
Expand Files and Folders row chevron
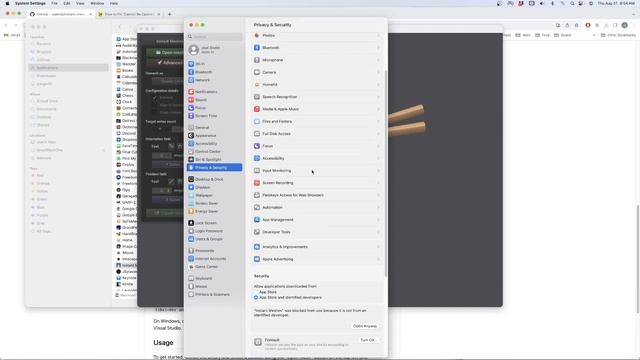point(378,121)
